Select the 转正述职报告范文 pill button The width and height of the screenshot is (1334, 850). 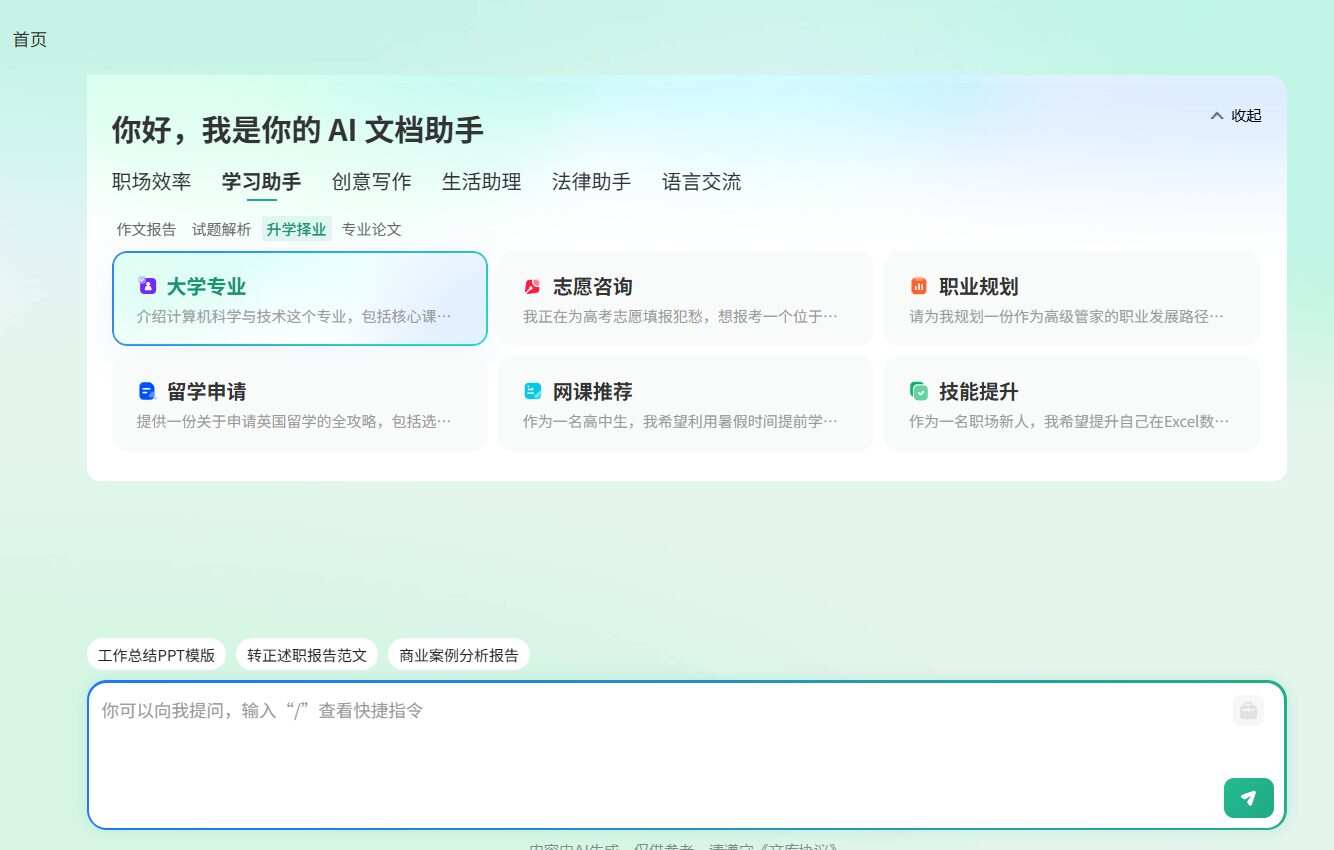pos(307,654)
